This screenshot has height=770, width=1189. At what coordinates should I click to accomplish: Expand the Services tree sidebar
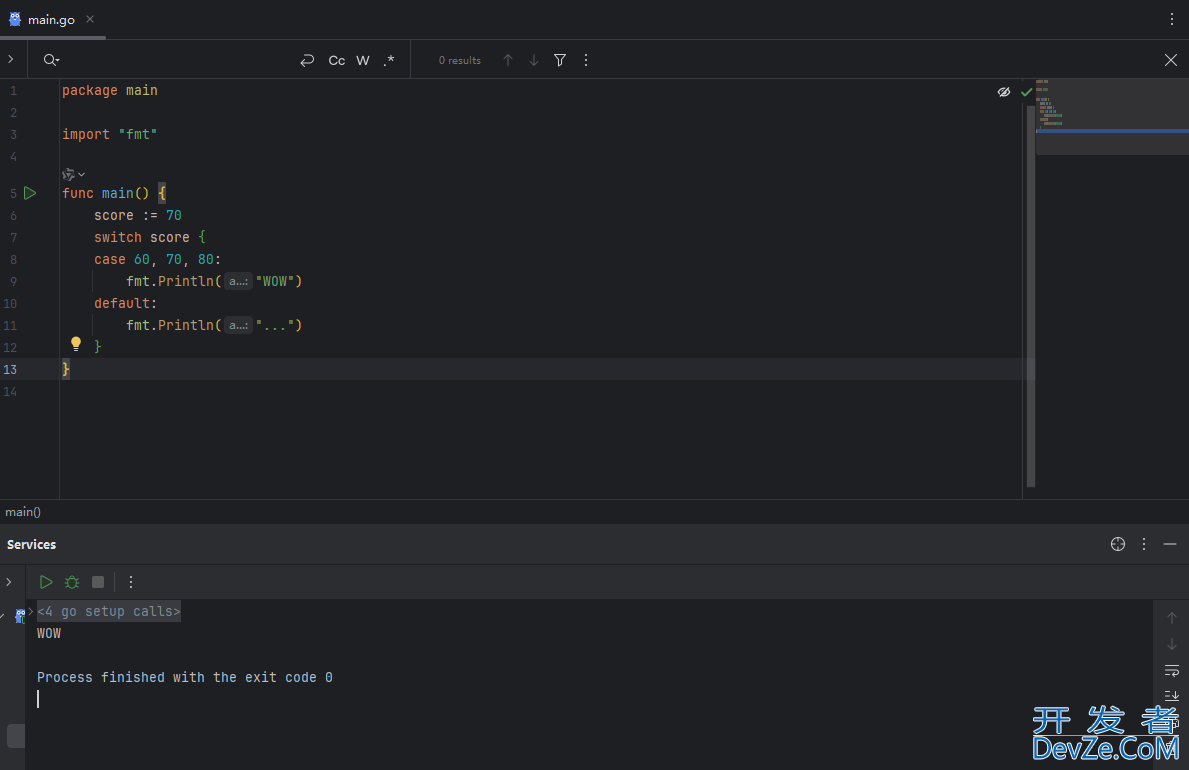9,582
